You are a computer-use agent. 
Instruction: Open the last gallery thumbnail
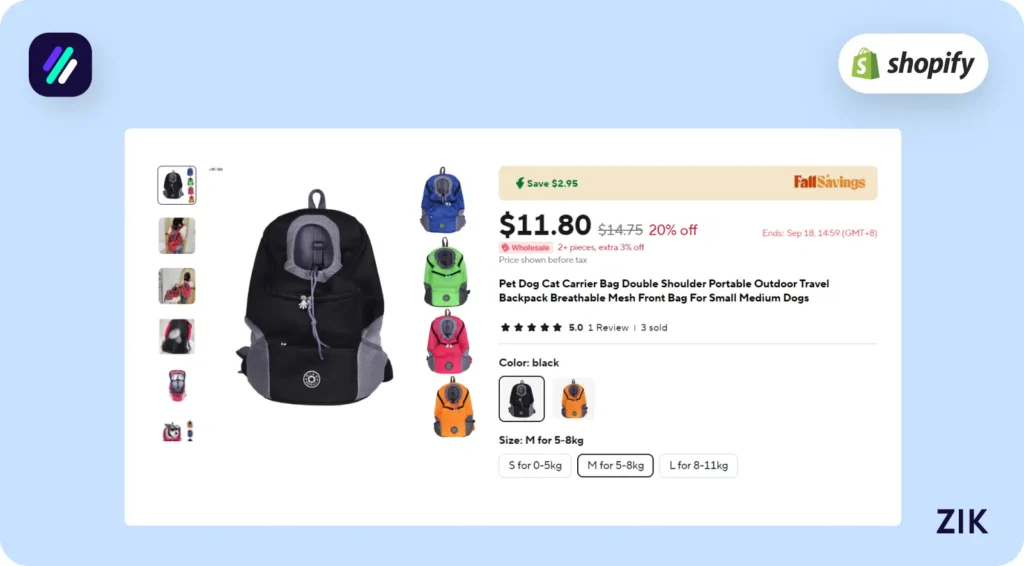(177, 431)
